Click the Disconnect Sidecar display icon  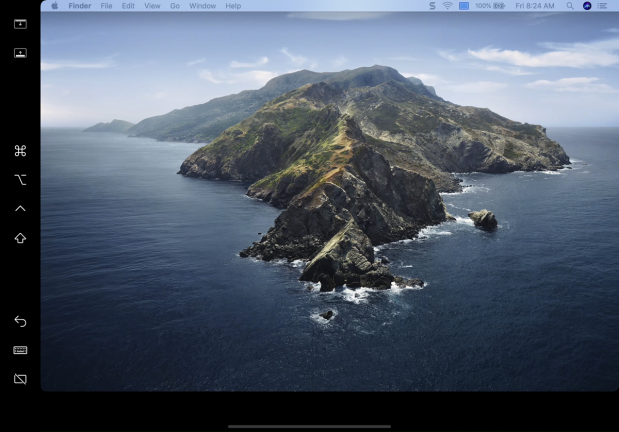[x=20, y=379]
